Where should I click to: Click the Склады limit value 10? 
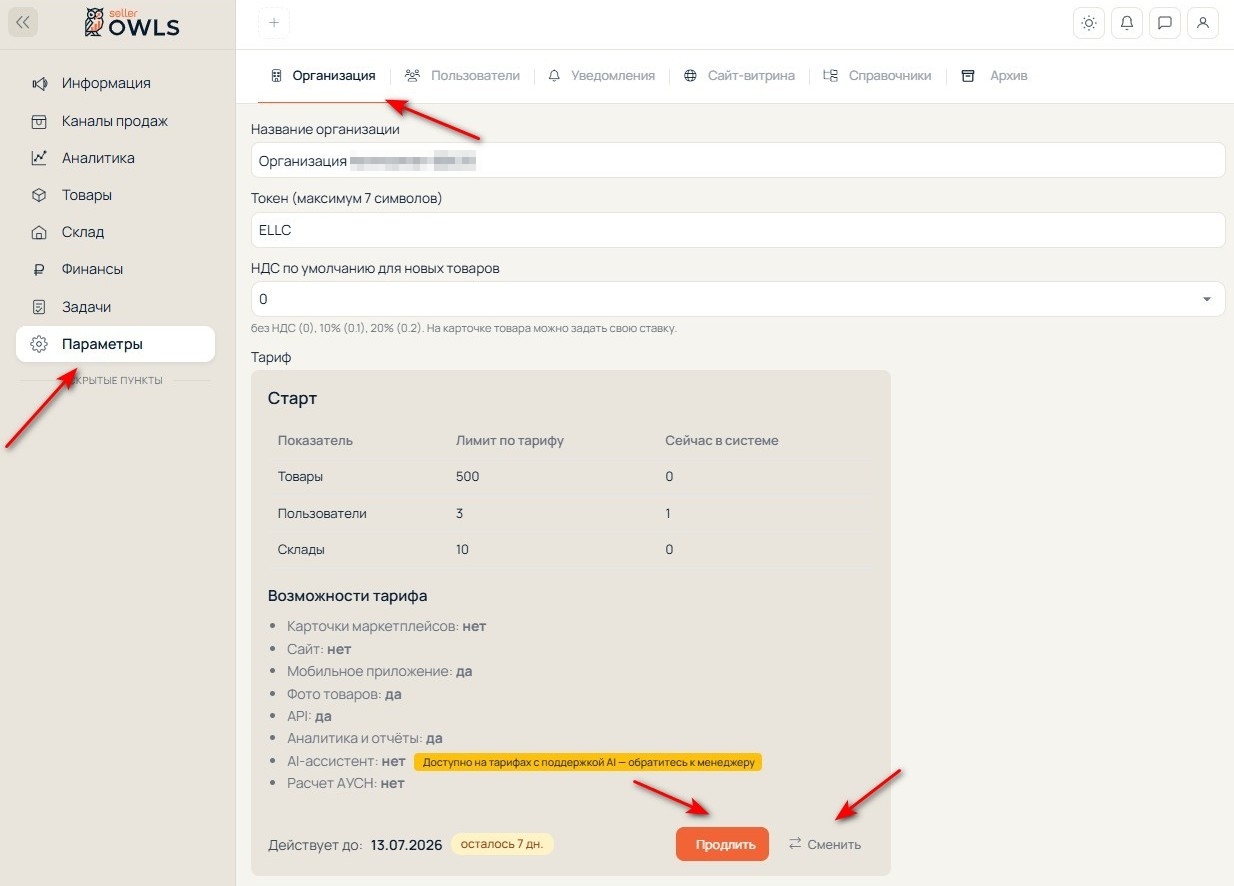click(x=462, y=550)
